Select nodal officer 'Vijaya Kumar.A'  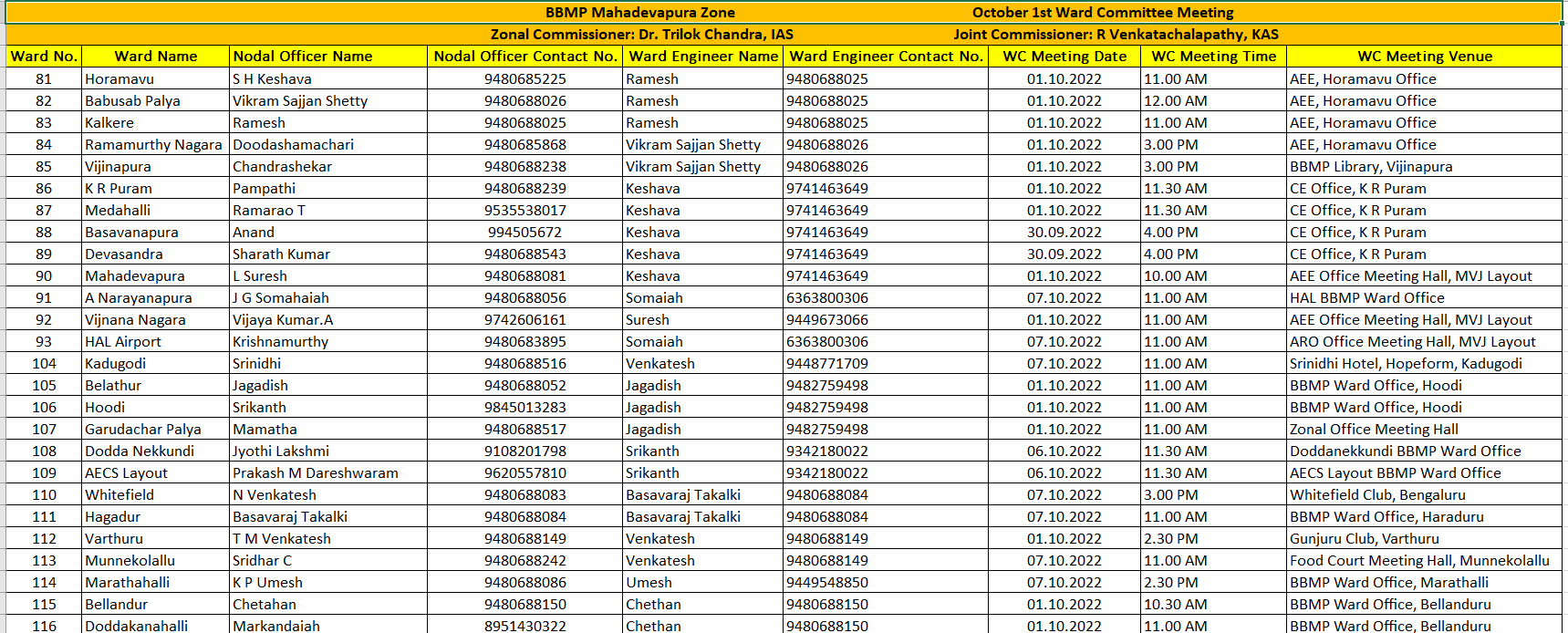coord(328,320)
